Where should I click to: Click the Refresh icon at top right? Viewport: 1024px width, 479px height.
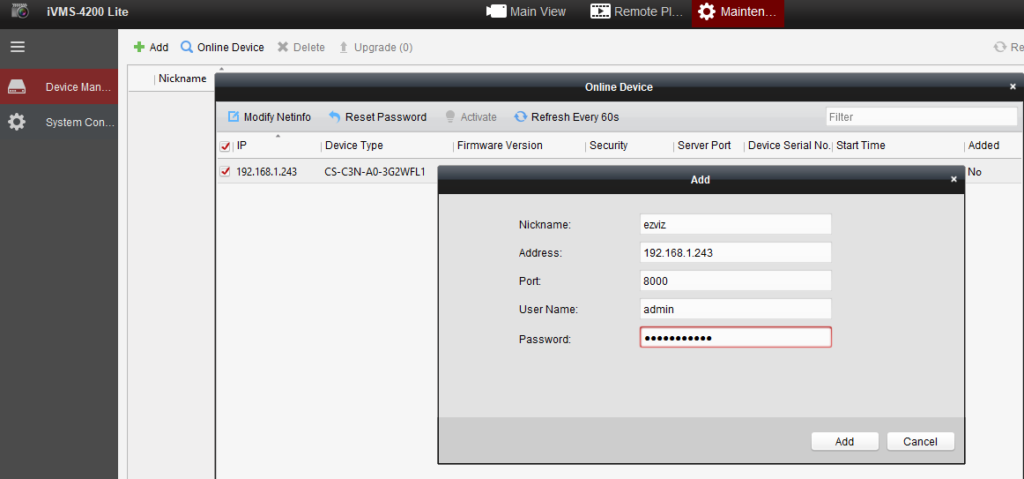tap(1000, 47)
